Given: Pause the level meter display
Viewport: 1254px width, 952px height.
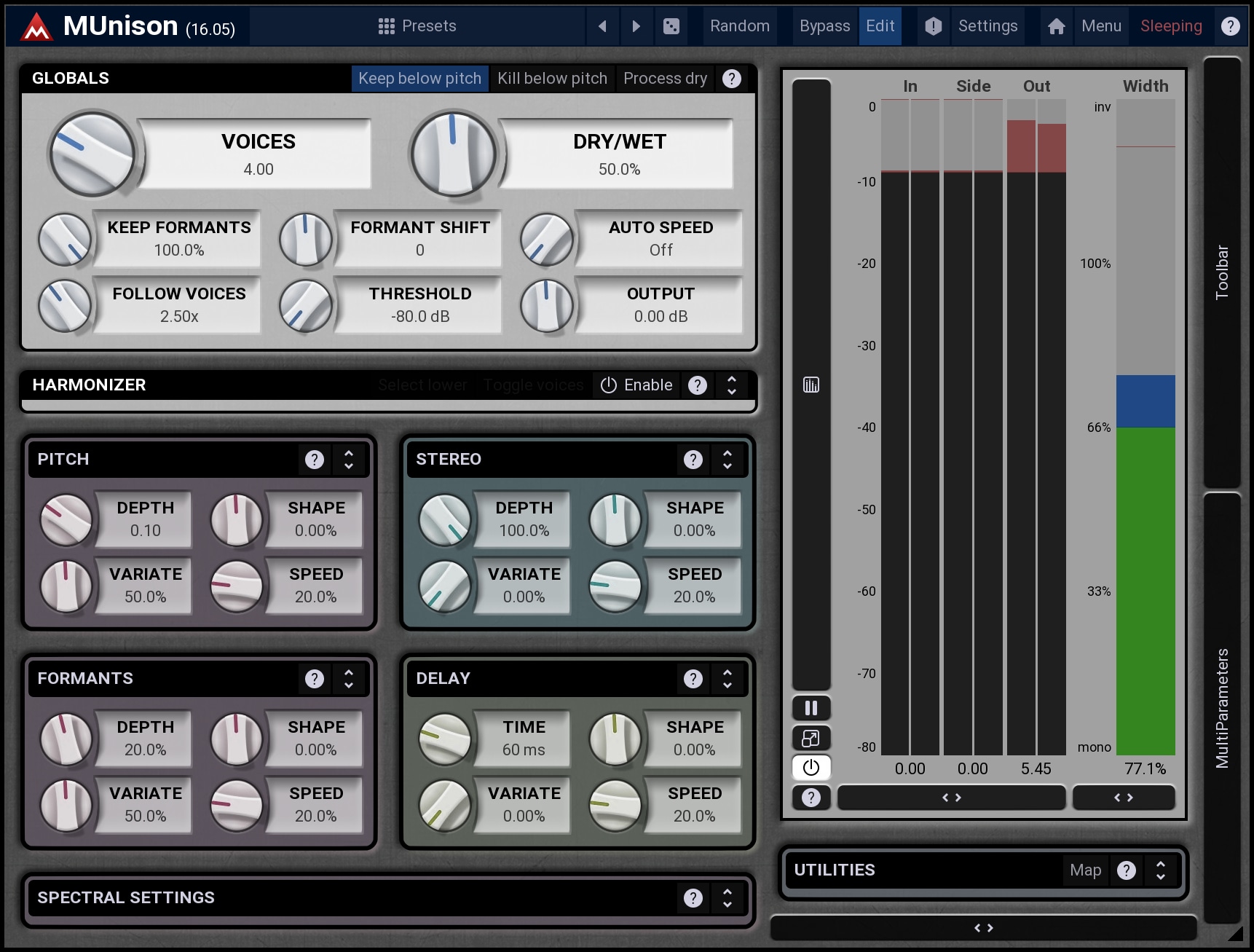Looking at the screenshot, I should (x=811, y=708).
